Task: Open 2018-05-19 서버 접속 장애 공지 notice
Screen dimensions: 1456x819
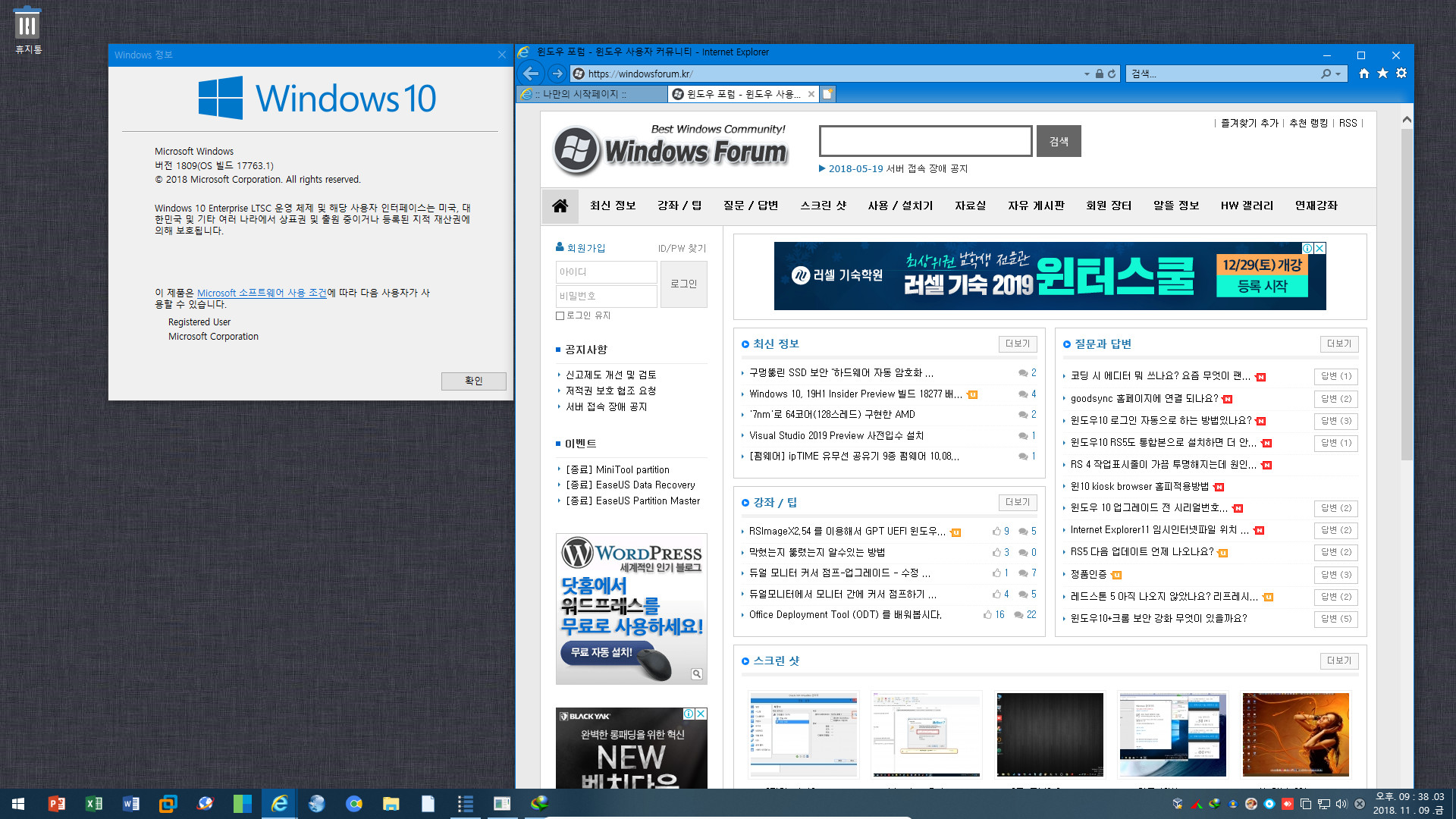Action: (898, 168)
